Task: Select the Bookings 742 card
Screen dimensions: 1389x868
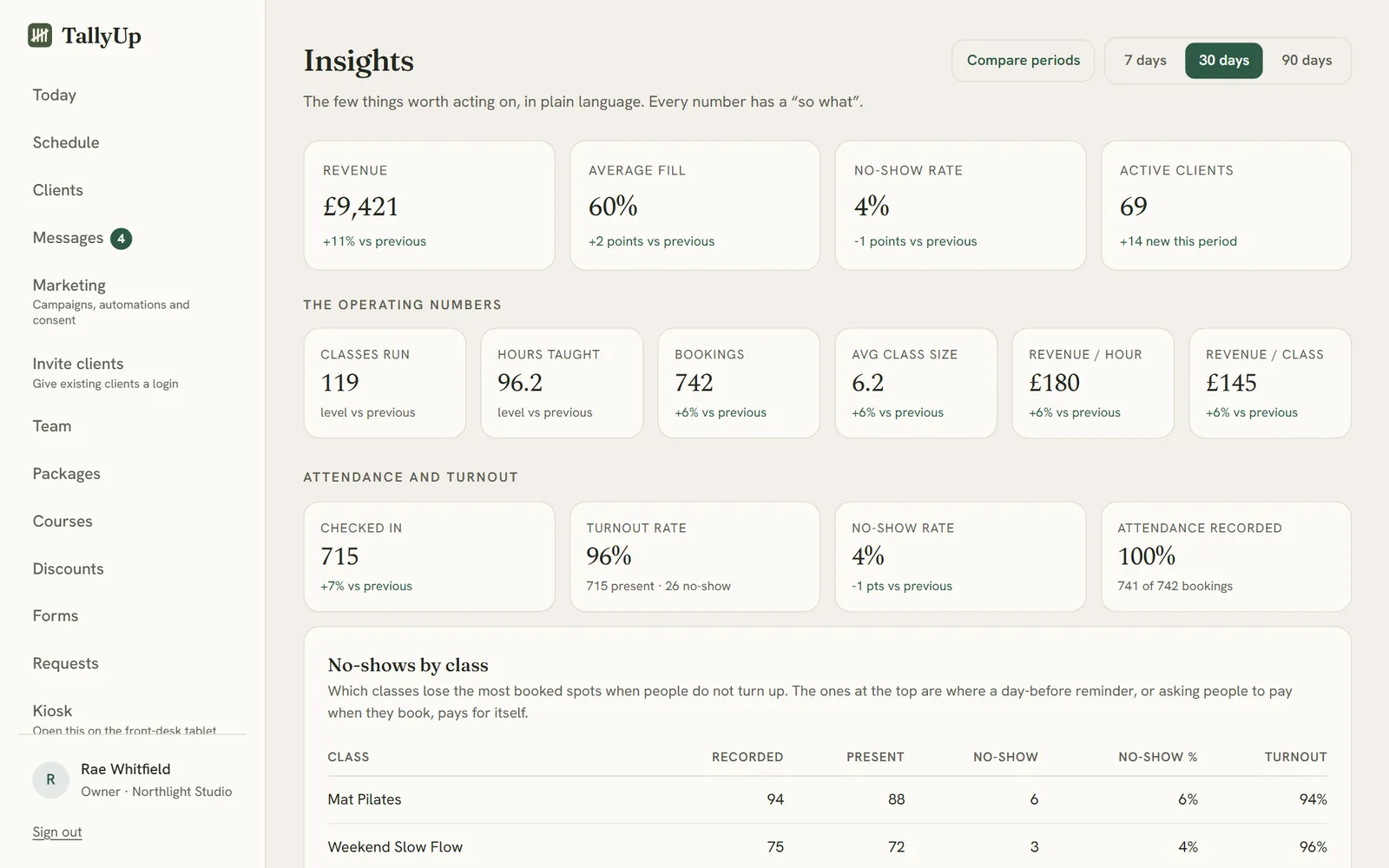Action: [739, 383]
